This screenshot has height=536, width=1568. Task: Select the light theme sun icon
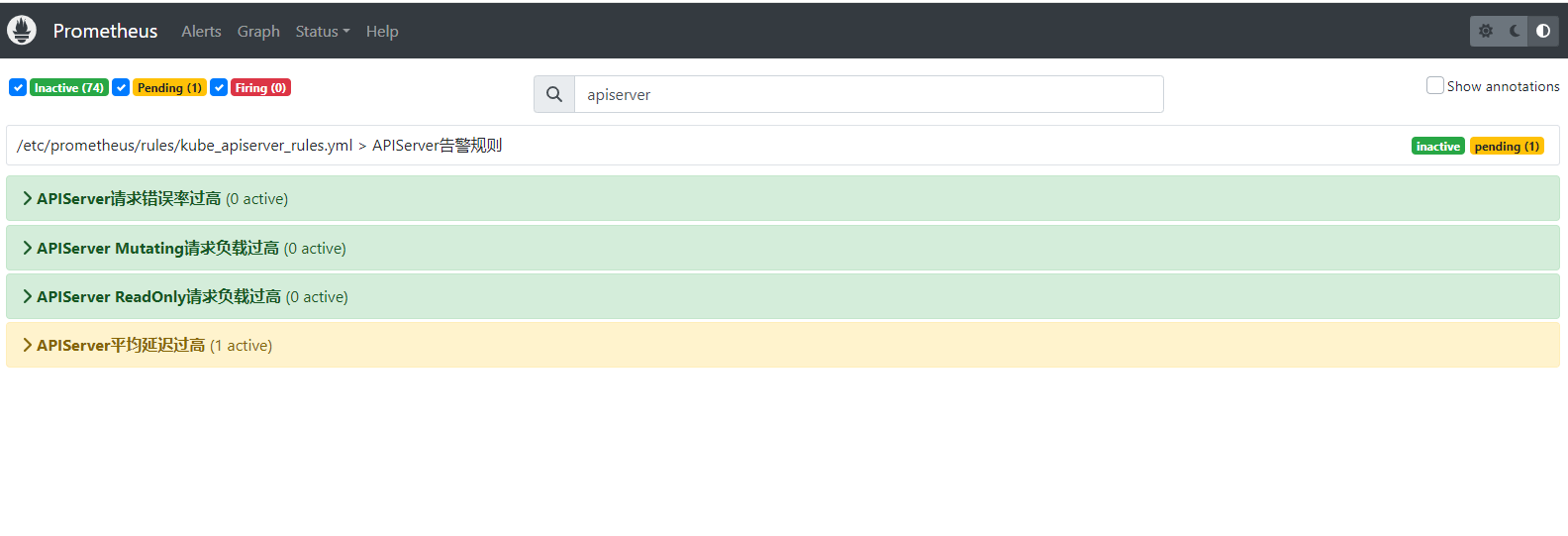(x=1485, y=31)
